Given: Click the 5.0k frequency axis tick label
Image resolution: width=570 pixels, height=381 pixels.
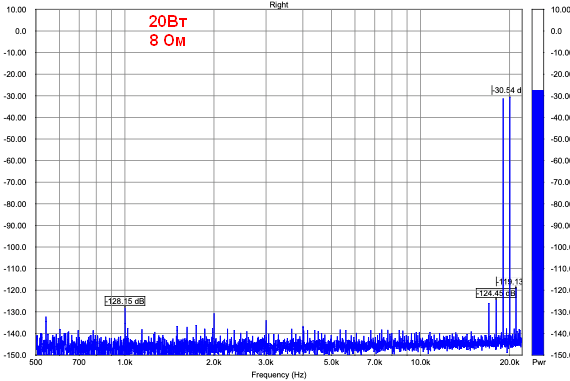Looking at the screenshot, I should pyautogui.click(x=331, y=362).
